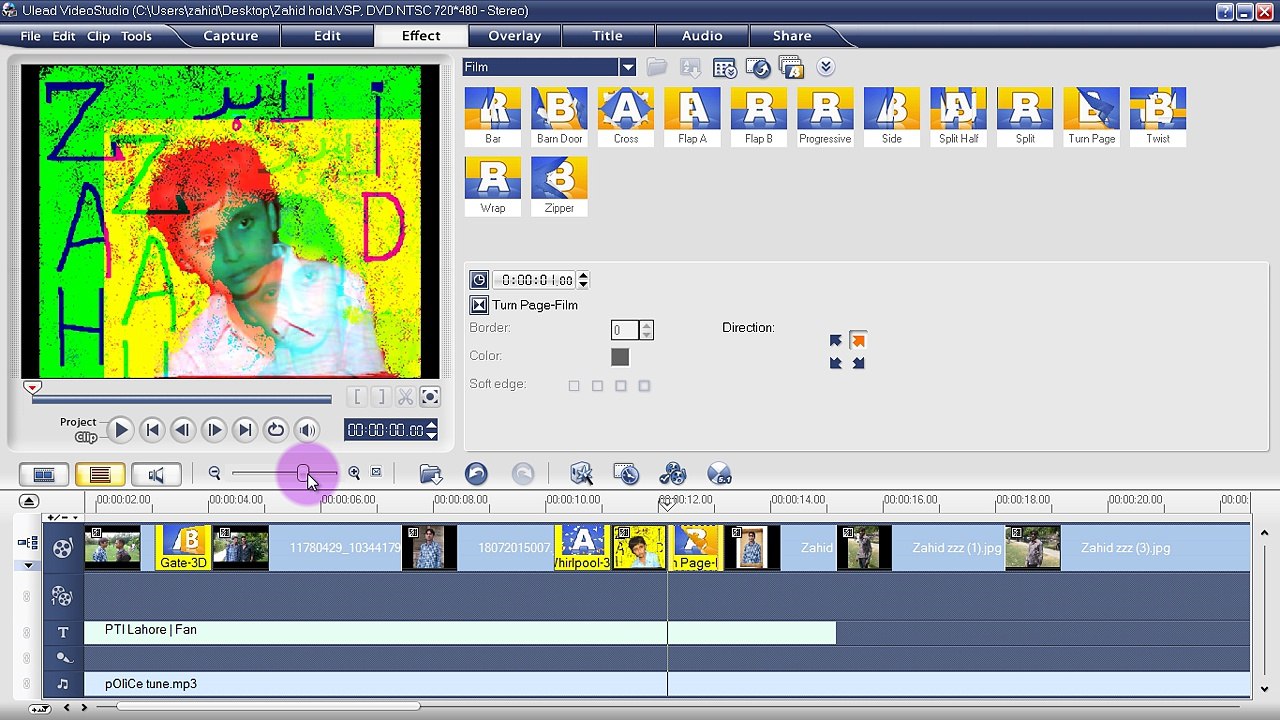Set direction to top-right arrow
Image resolution: width=1280 pixels, height=720 pixels.
point(858,341)
